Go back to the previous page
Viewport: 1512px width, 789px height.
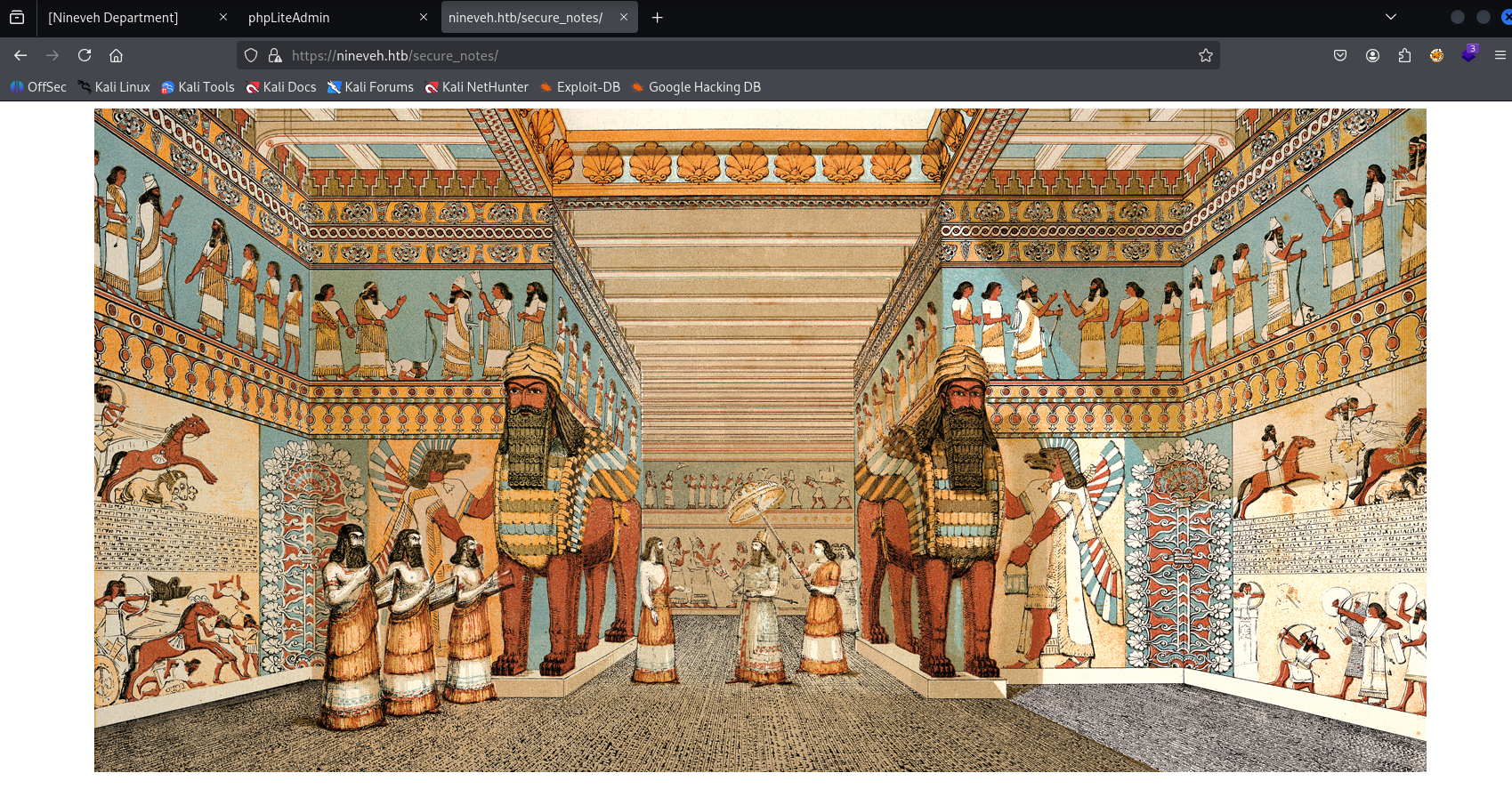click(20, 55)
